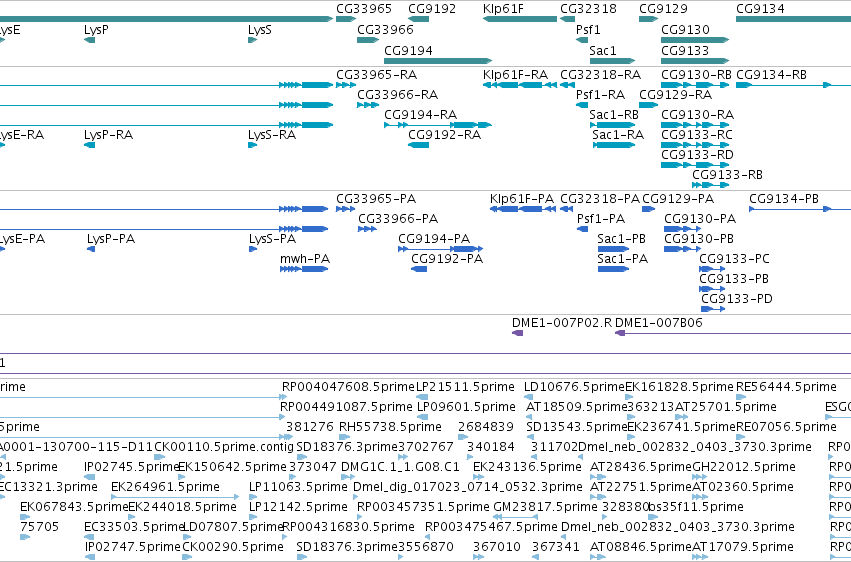Select the LysS gene label
The height and width of the screenshot is (562, 851).
tap(259, 30)
